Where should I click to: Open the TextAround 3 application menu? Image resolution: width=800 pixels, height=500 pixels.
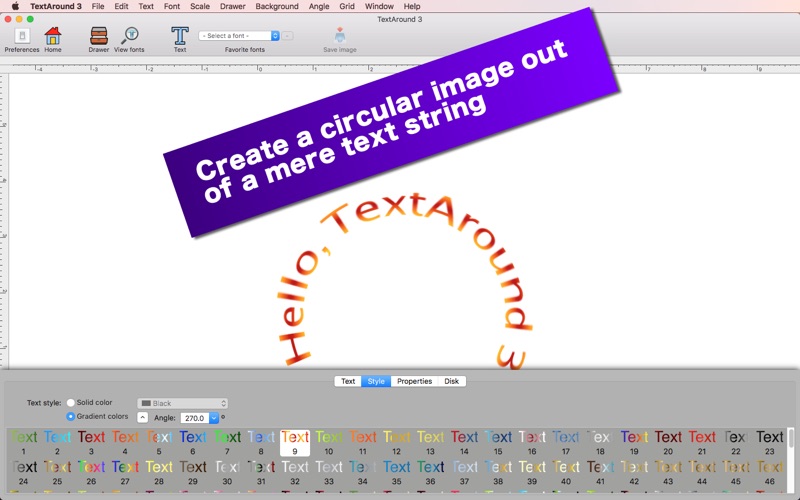(56, 6)
